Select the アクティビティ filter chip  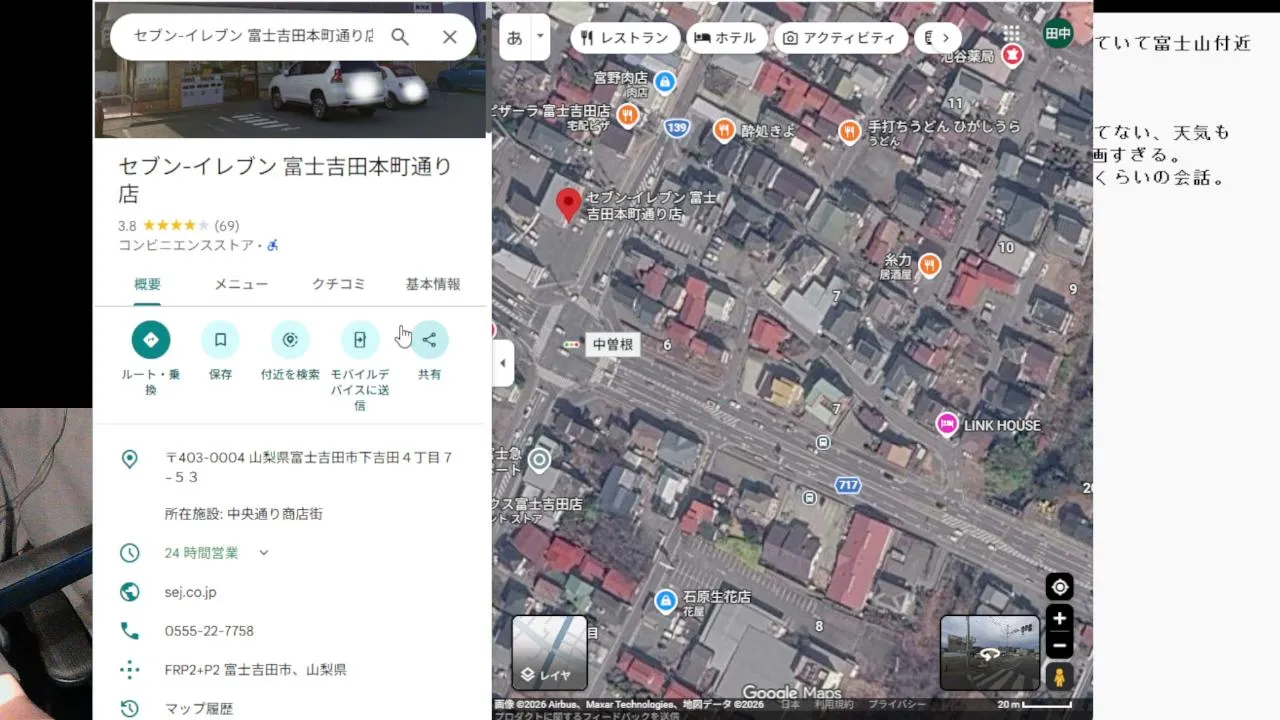coord(839,38)
